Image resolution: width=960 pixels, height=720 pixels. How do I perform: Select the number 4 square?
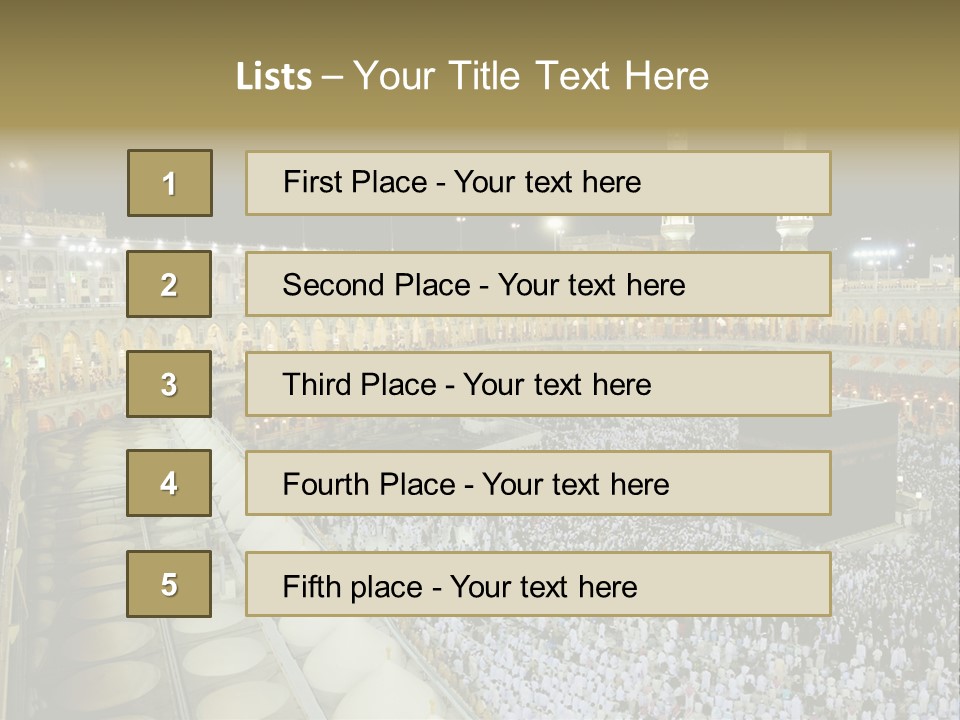pyautogui.click(x=169, y=483)
